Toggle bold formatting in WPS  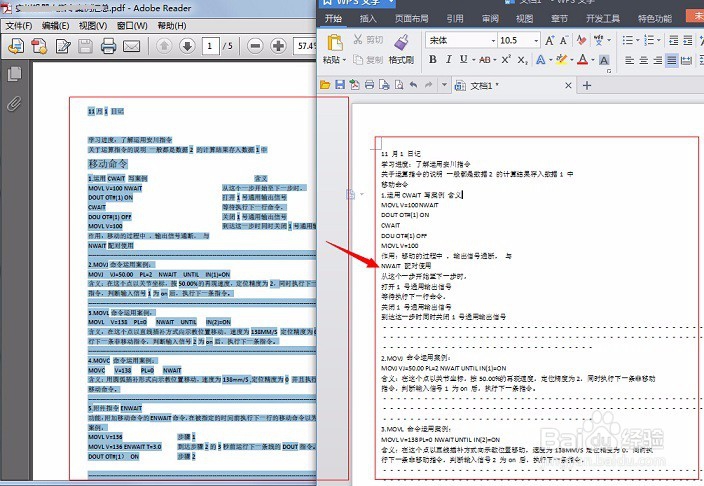[433, 59]
